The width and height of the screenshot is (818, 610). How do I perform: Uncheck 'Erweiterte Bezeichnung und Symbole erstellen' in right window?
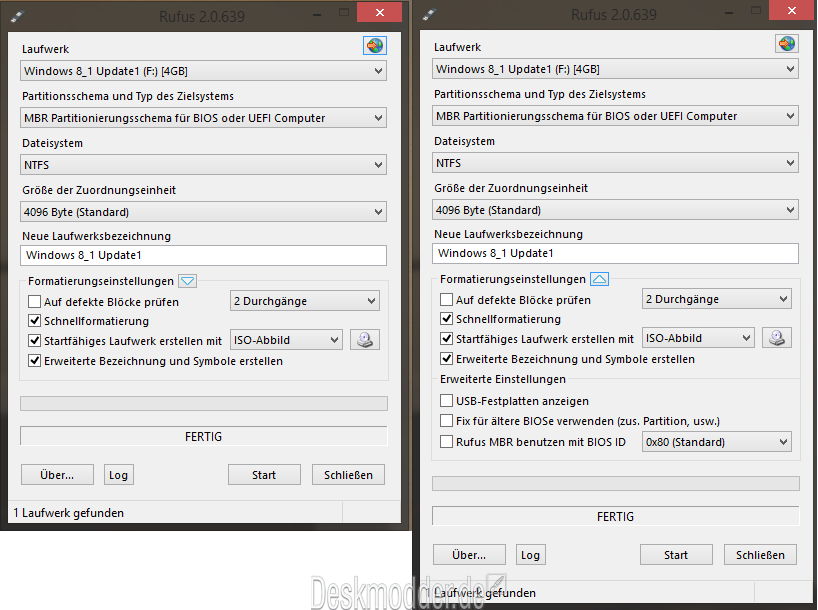click(447, 358)
